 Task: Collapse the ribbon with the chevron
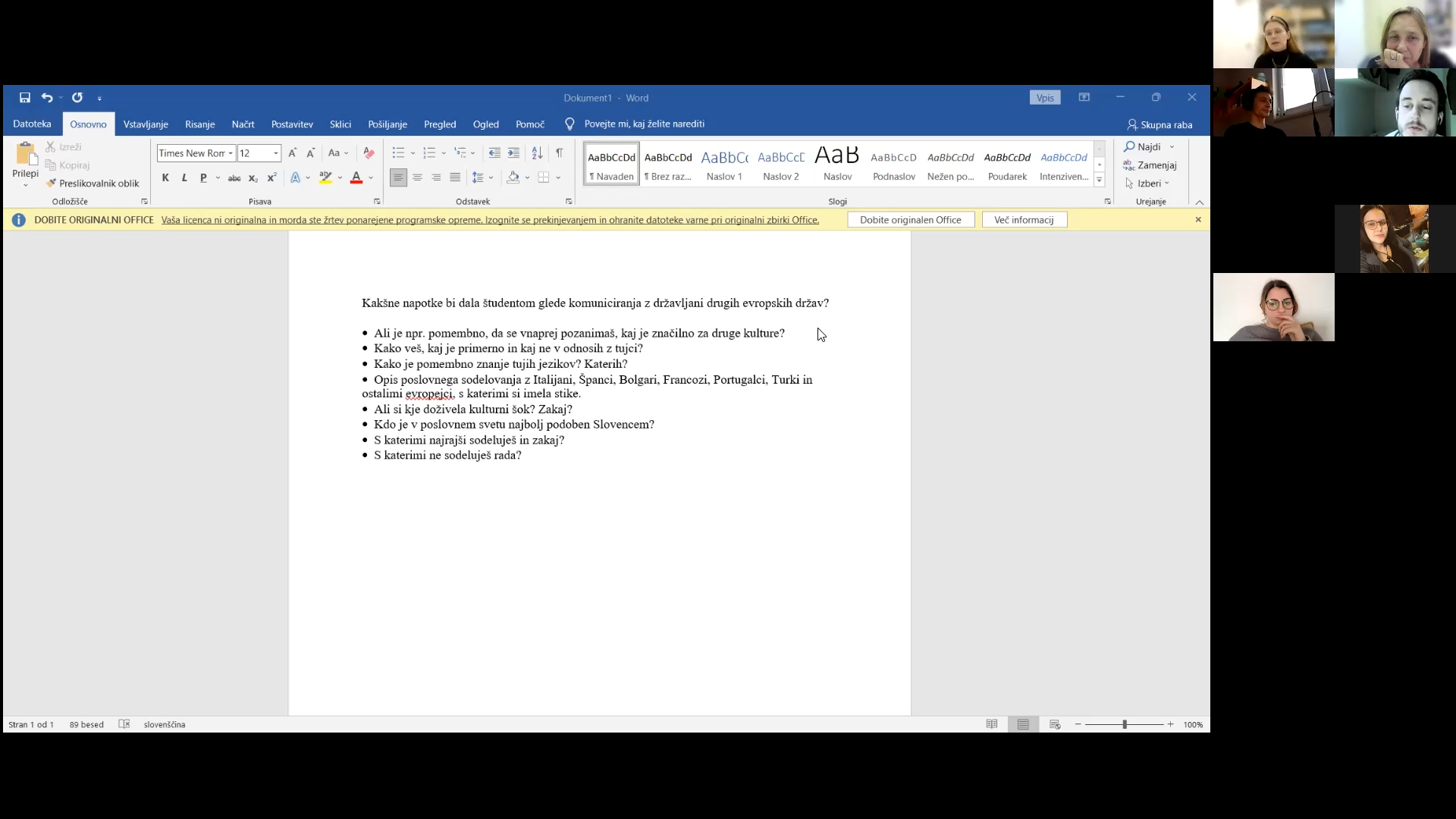1200,202
